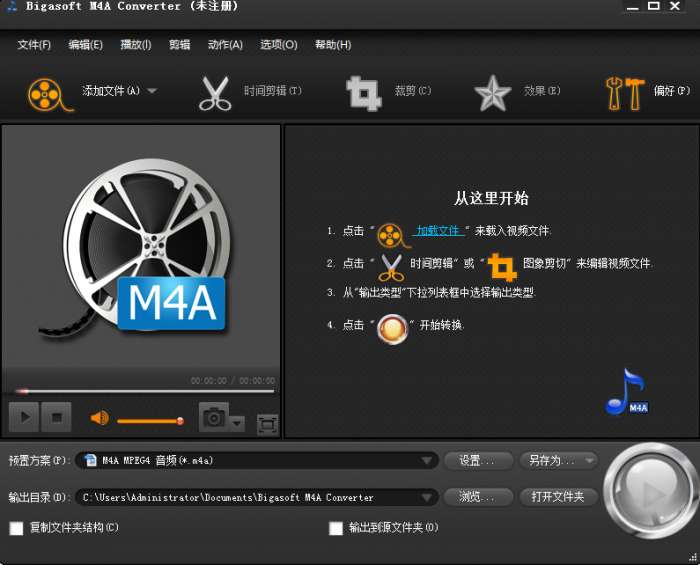
Task: Open the 编辑(E) menu
Action: click(85, 45)
